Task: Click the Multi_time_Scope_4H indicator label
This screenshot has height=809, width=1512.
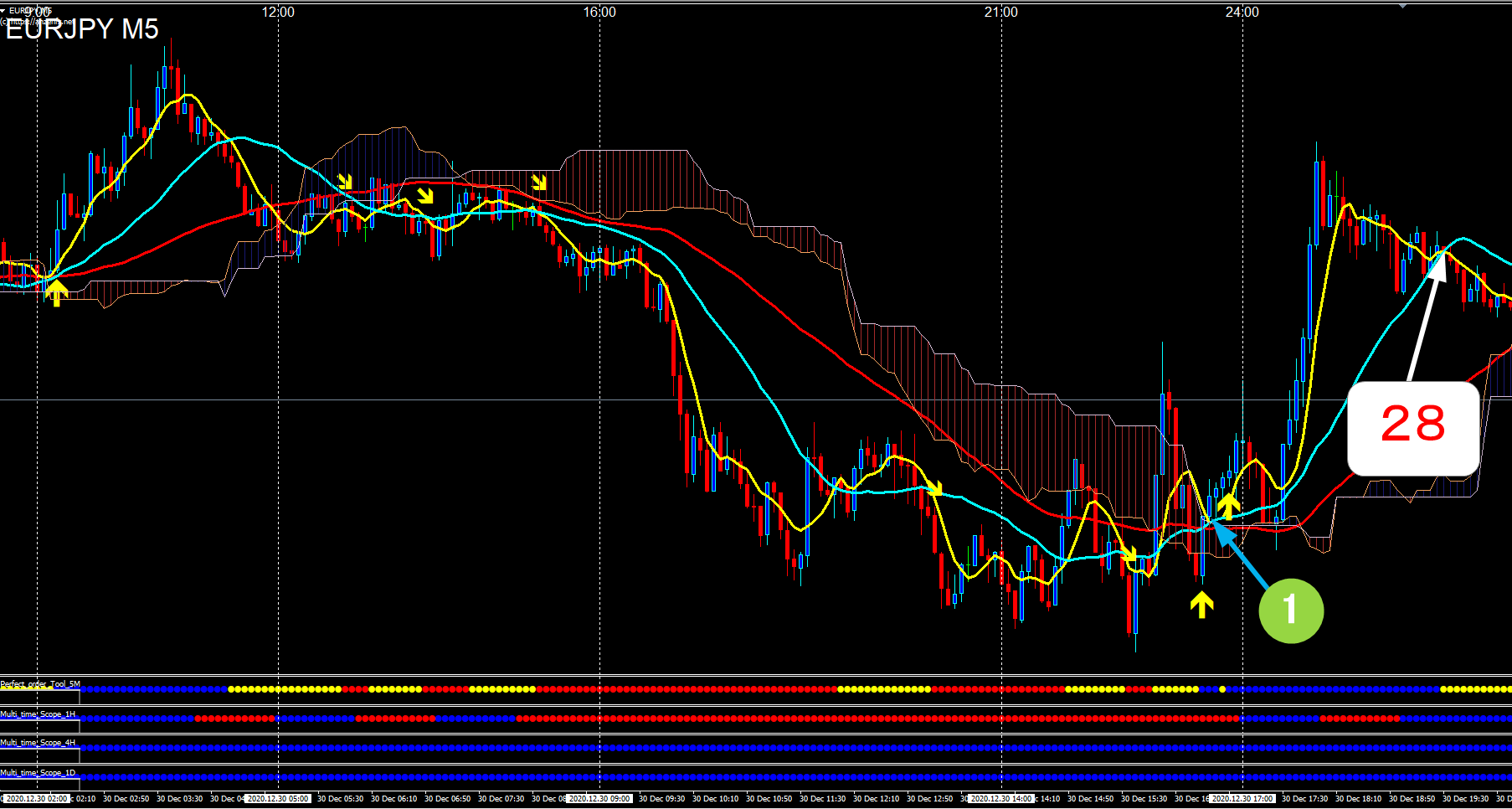Action: [38, 743]
